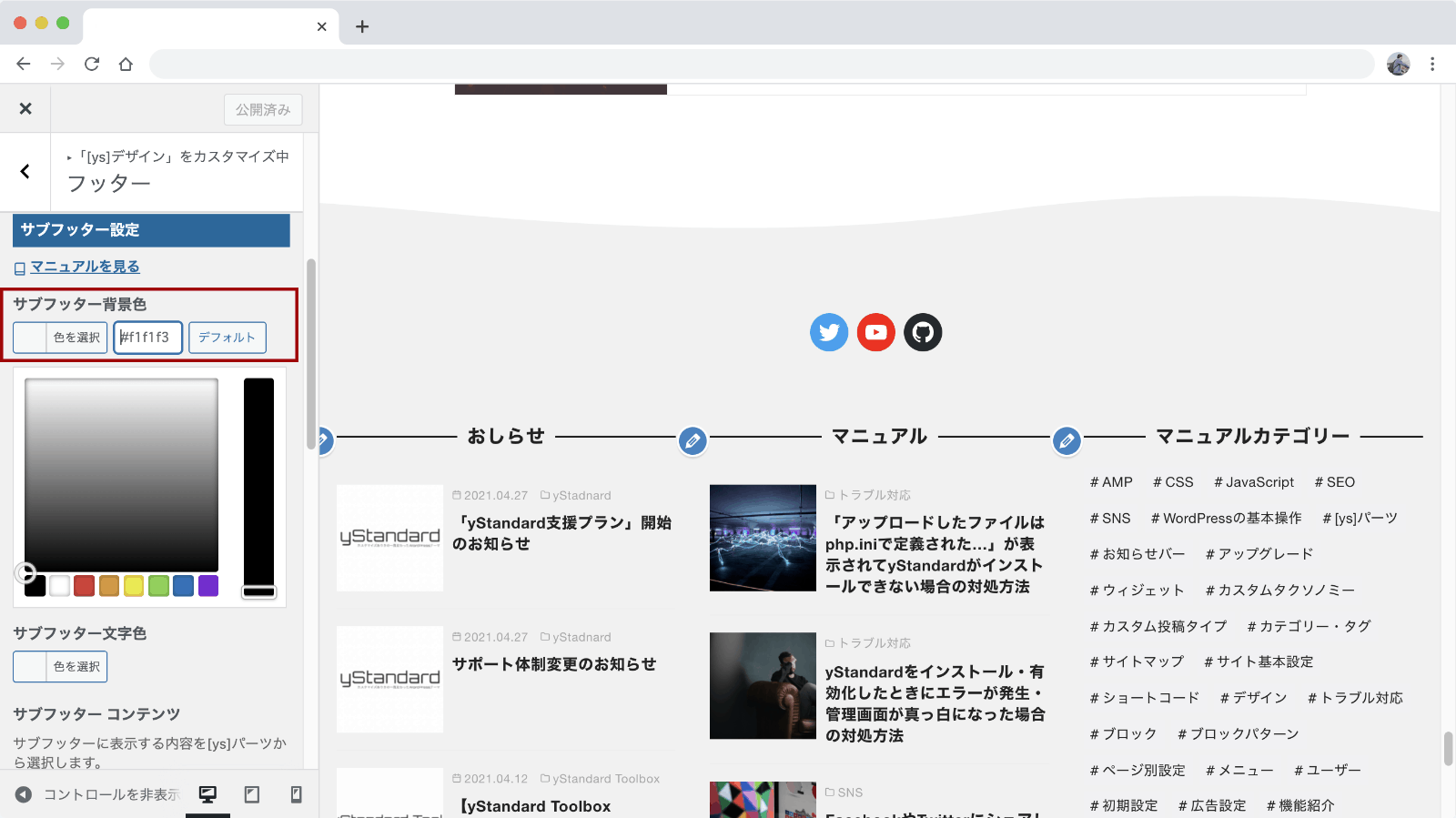Edit the マニュアル widget via pencil icon

tap(693, 441)
